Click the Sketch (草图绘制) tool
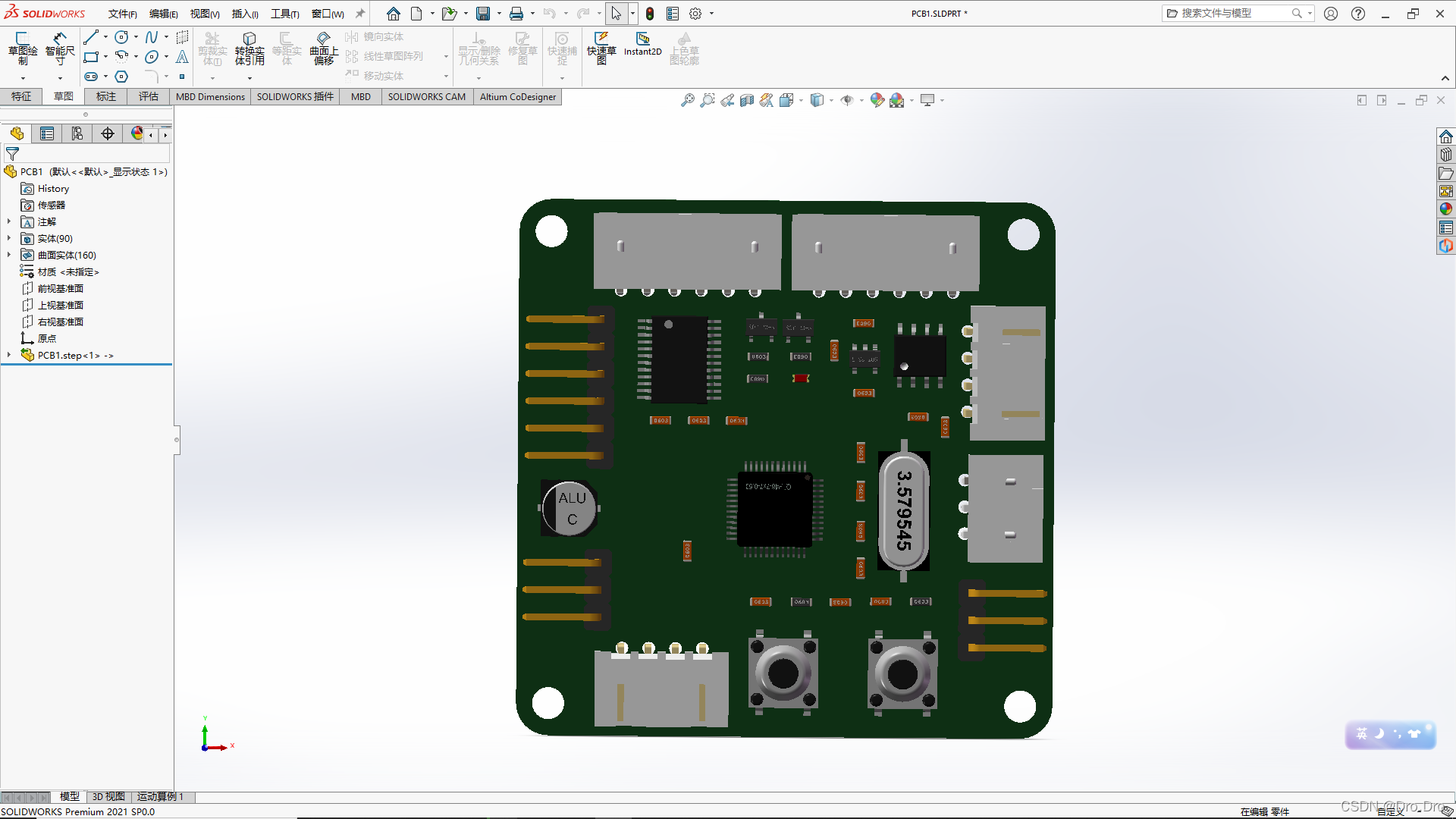The image size is (1456, 819). tap(23, 49)
